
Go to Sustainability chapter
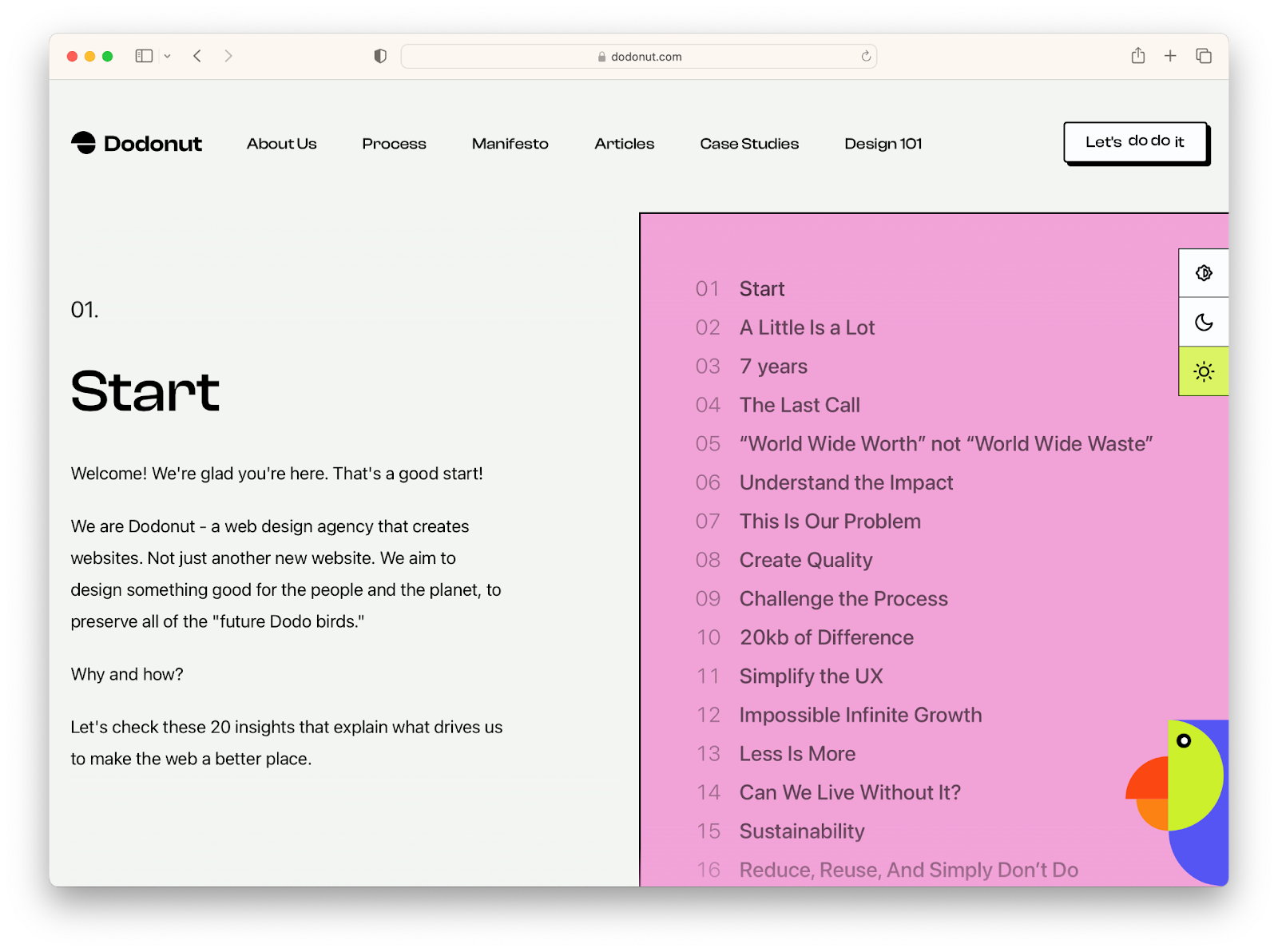(x=780, y=831)
